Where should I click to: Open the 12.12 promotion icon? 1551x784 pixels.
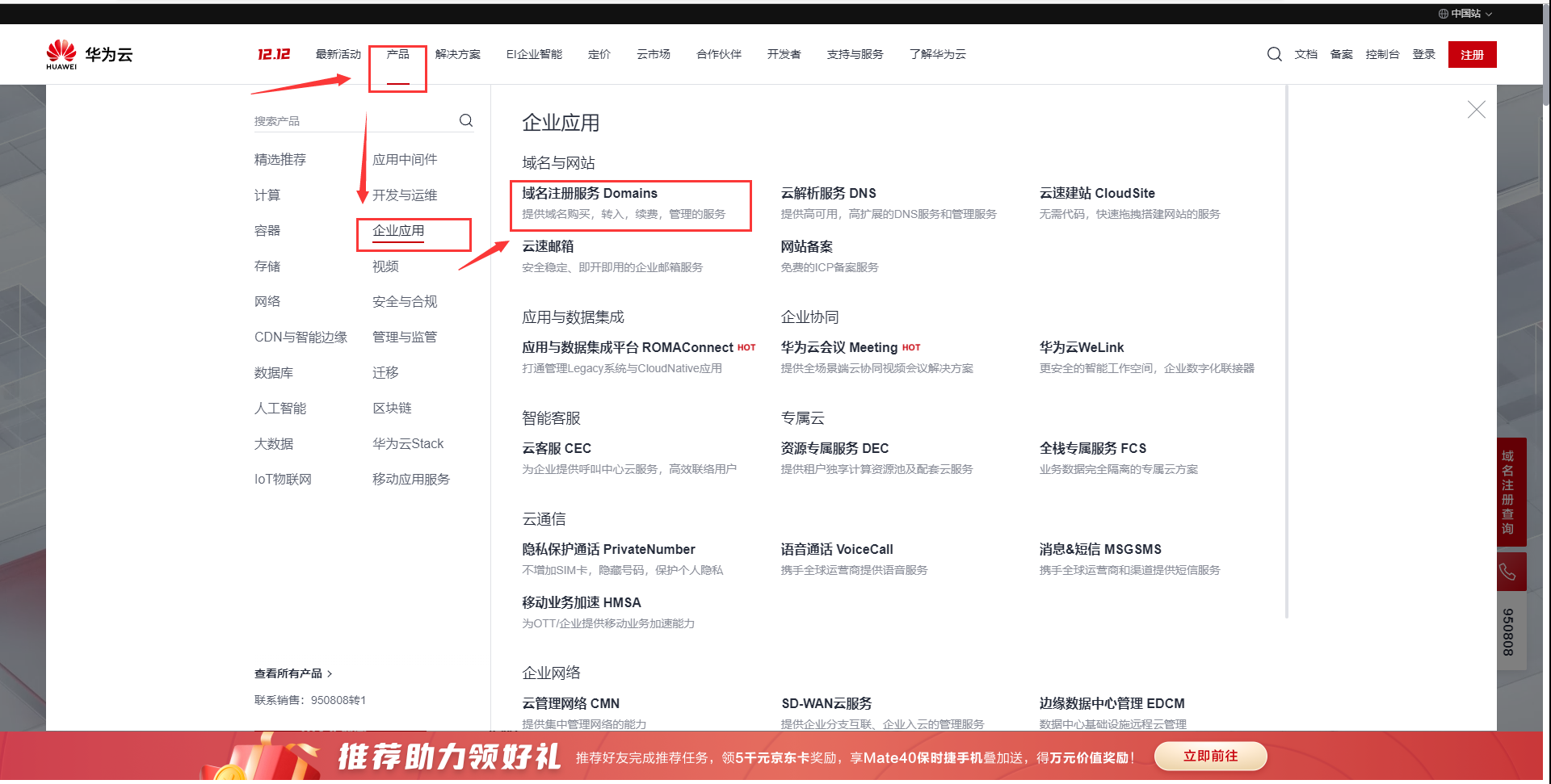point(274,54)
